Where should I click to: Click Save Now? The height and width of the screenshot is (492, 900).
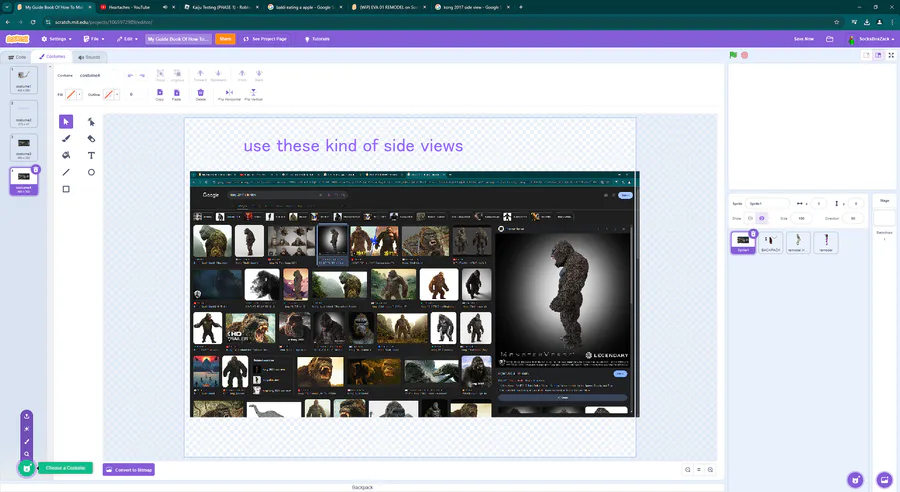click(x=804, y=39)
